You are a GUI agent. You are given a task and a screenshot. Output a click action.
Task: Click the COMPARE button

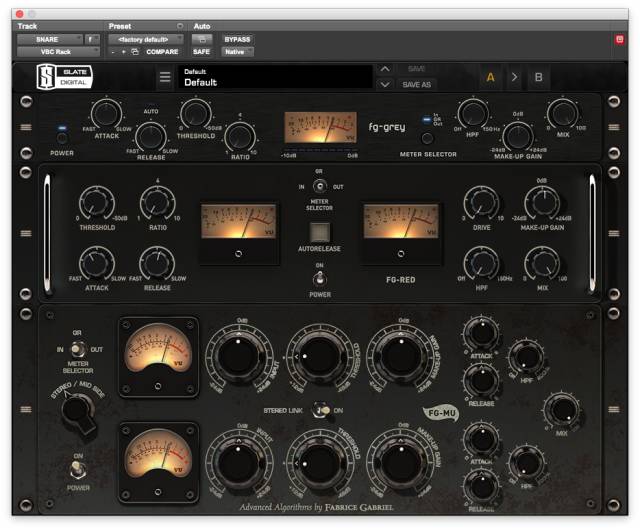click(x=162, y=52)
